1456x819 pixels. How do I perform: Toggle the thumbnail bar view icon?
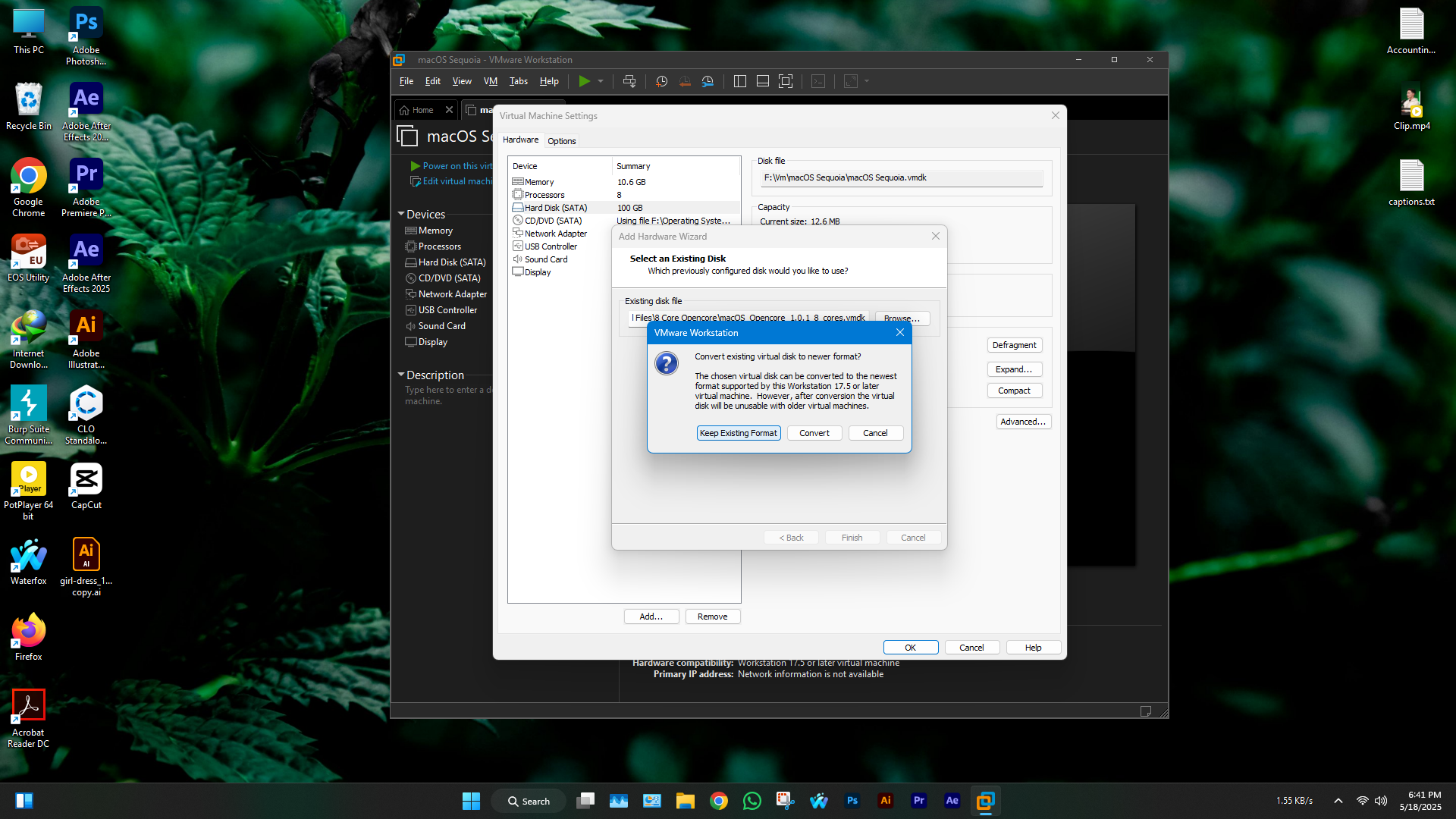[x=763, y=81]
